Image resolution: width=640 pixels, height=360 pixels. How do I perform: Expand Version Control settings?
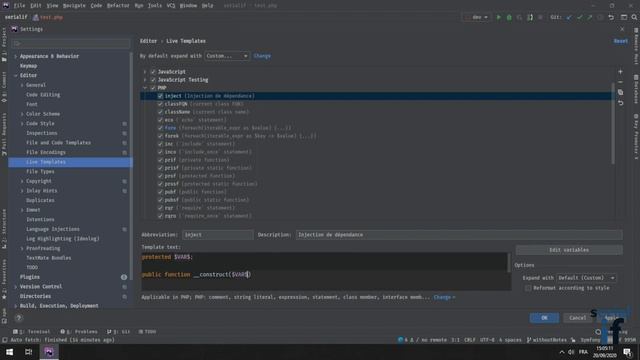pos(16,287)
